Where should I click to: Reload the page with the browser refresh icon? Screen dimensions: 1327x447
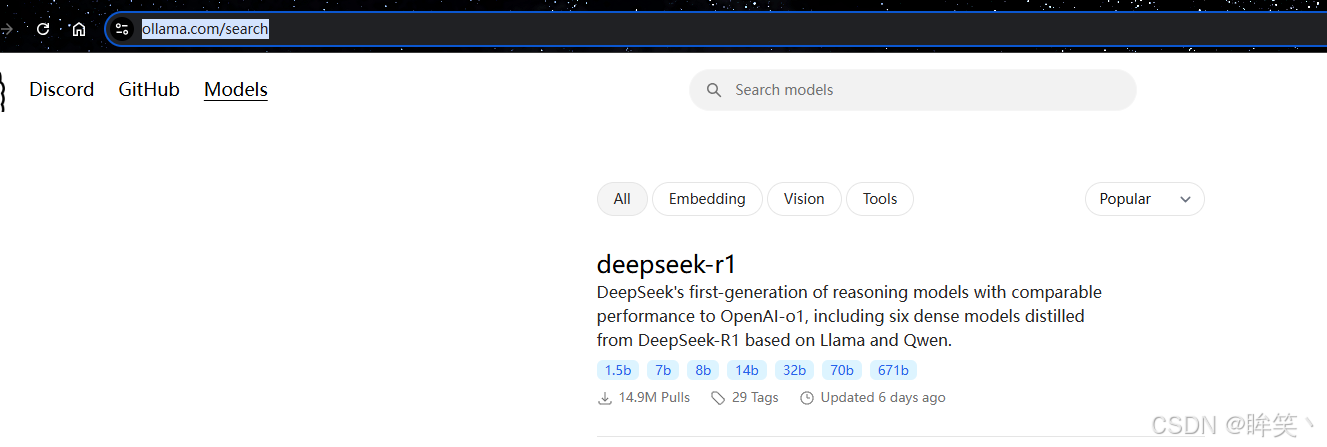[x=43, y=29]
